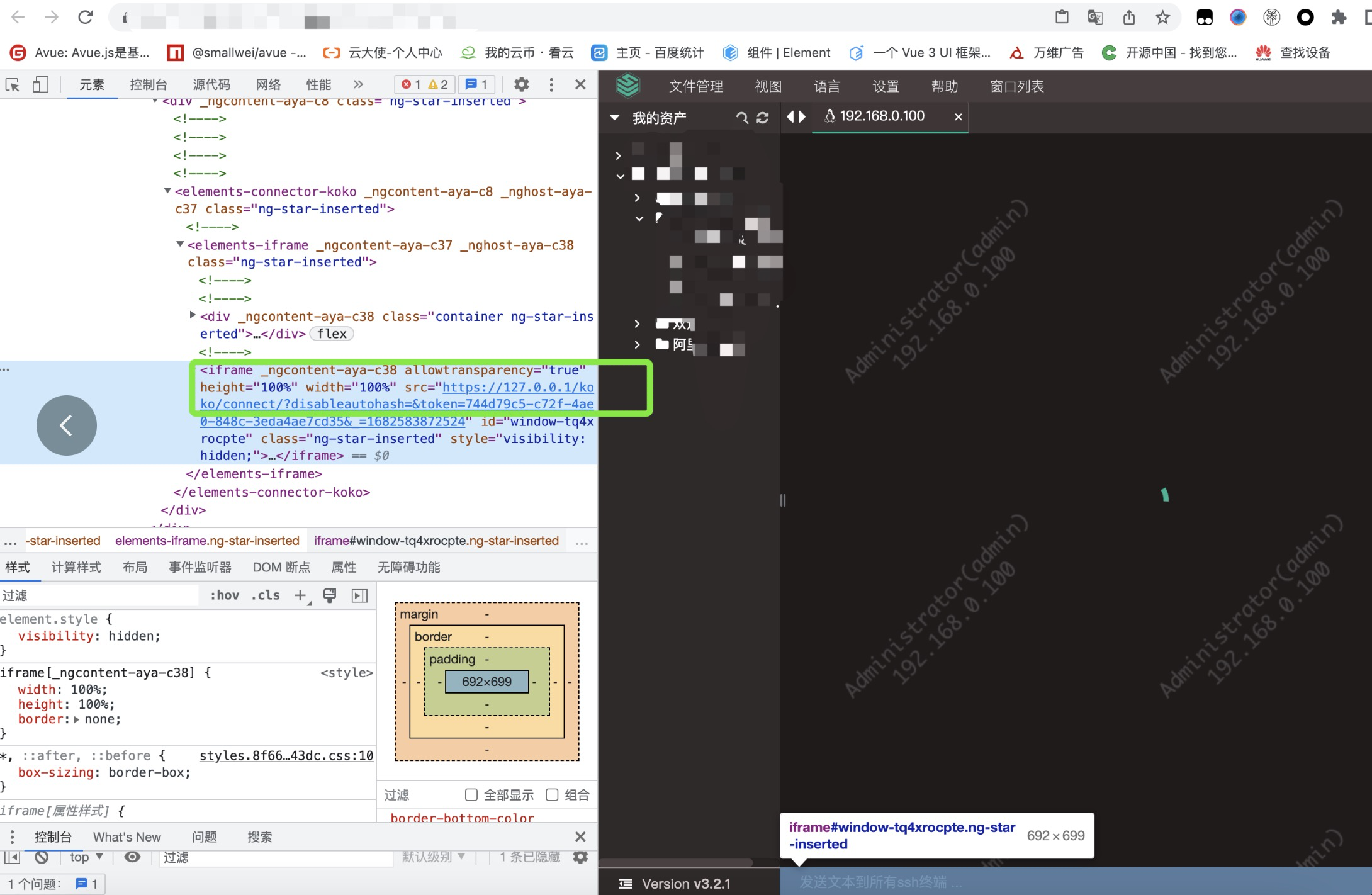Open the 默认级别 log level dropdown
Screen dimensions: 1372x895
coord(433,857)
